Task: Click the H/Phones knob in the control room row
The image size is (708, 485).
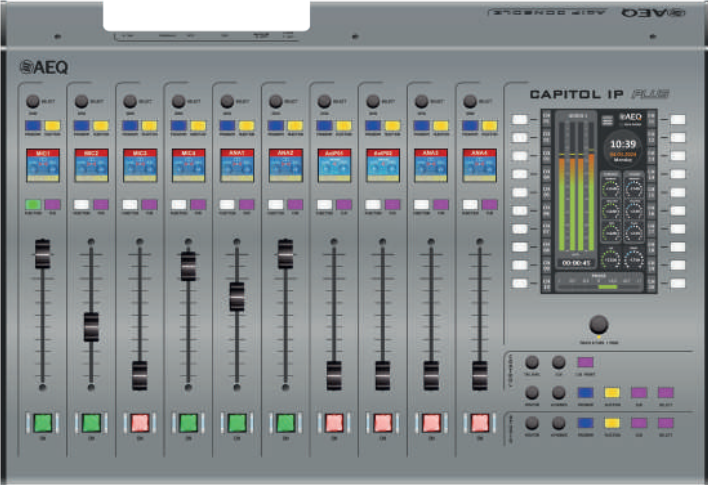Action: coord(559,392)
